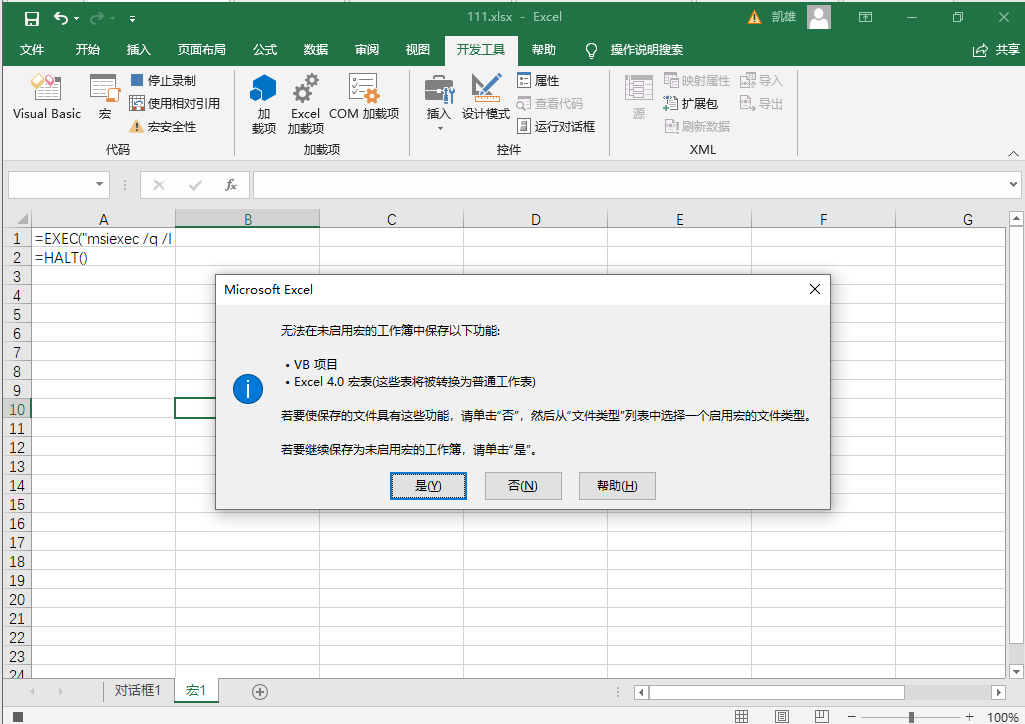
Task: Click the 共享 share button
Action: (x=997, y=50)
